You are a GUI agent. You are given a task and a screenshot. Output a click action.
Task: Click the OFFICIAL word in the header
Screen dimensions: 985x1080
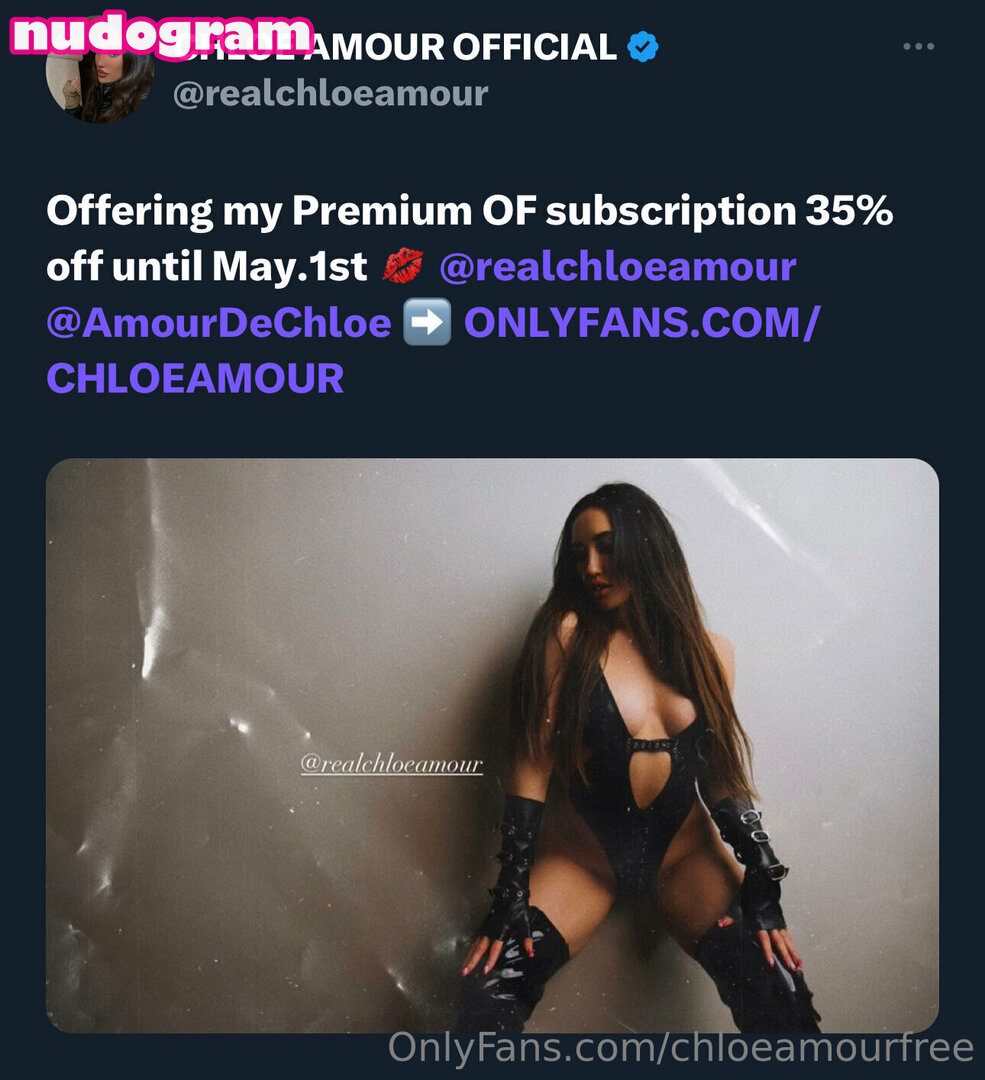(x=535, y=47)
